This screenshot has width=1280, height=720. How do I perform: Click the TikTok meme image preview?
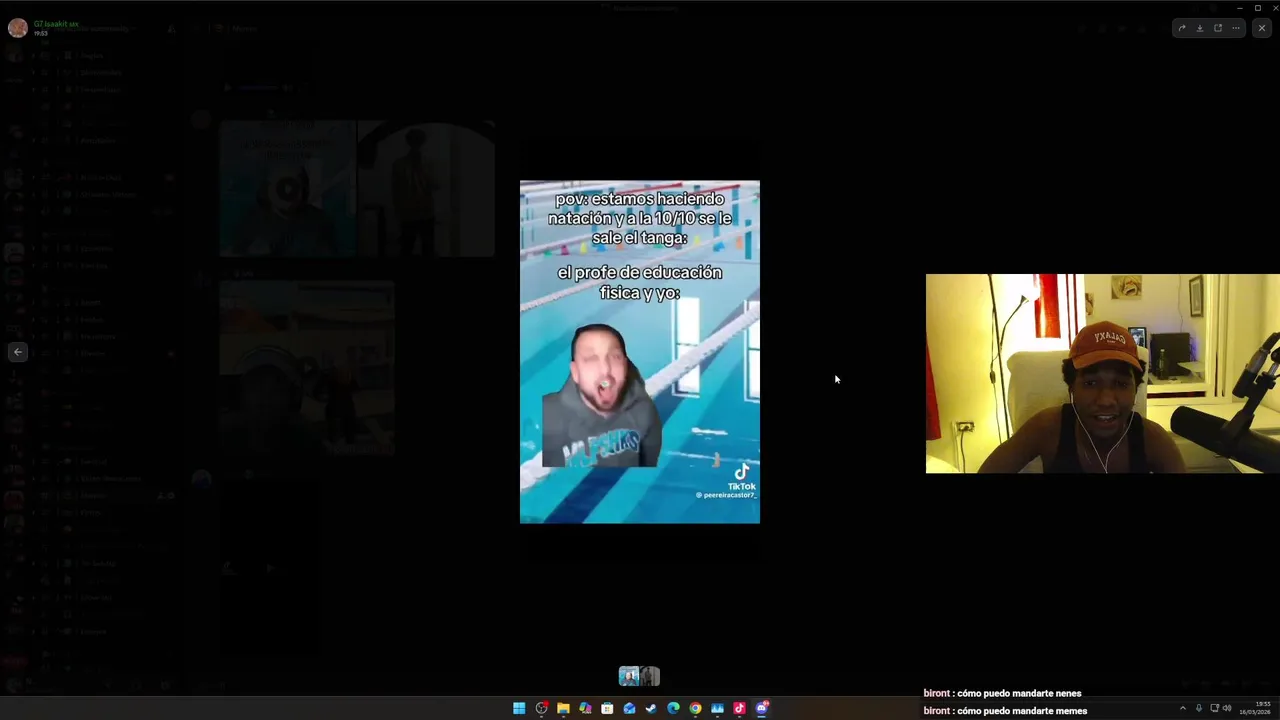click(x=640, y=352)
